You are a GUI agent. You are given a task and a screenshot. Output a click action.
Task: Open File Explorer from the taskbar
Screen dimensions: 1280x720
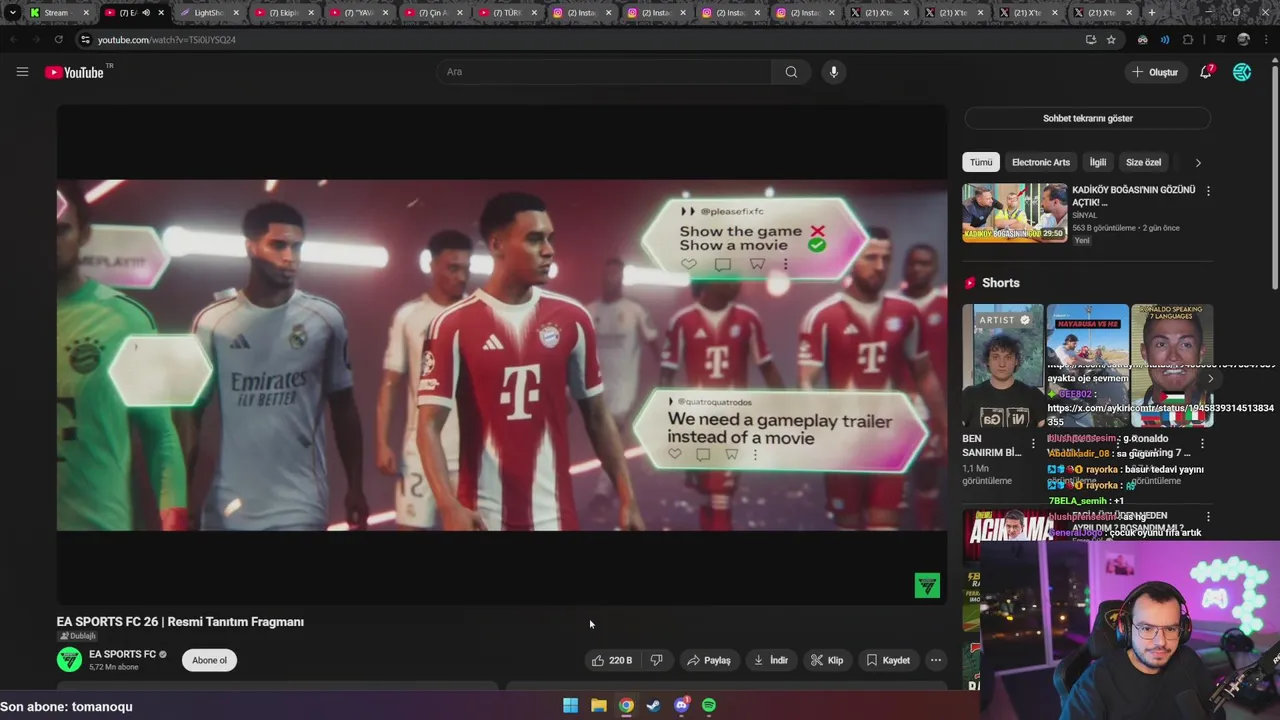click(598, 706)
